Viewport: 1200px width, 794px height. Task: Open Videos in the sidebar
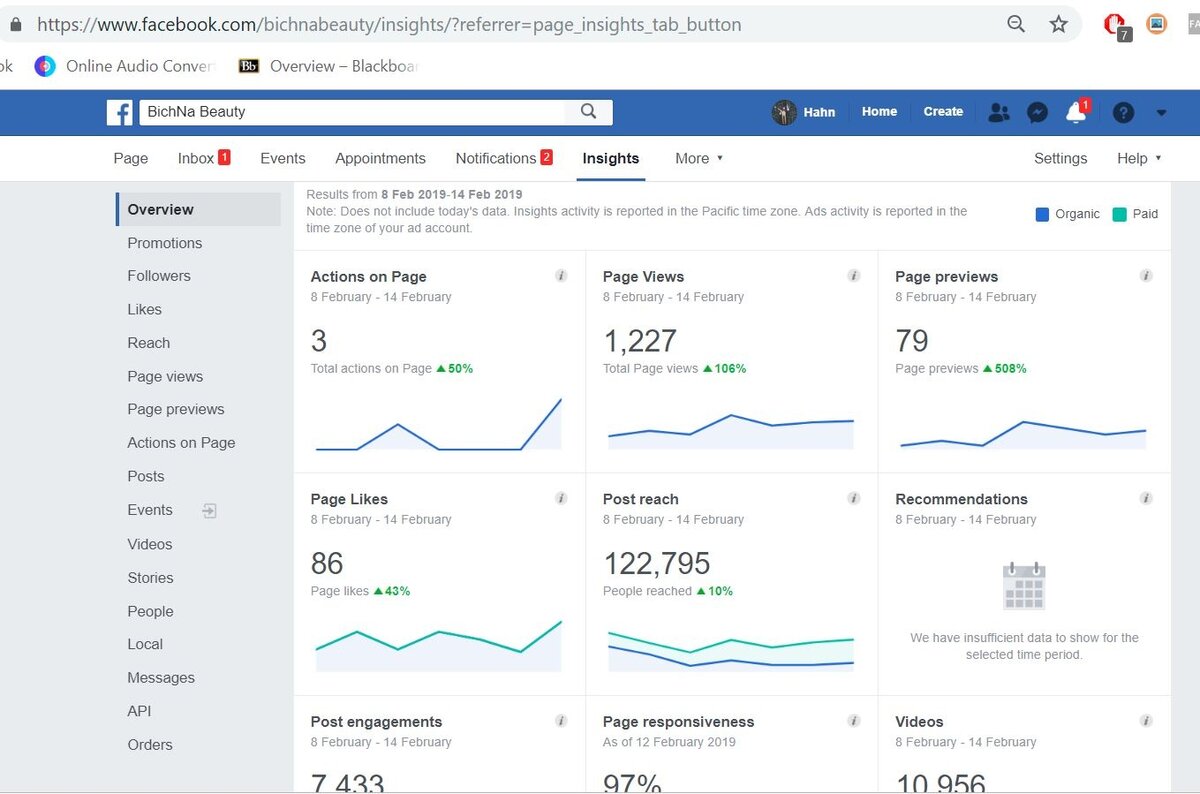point(150,544)
